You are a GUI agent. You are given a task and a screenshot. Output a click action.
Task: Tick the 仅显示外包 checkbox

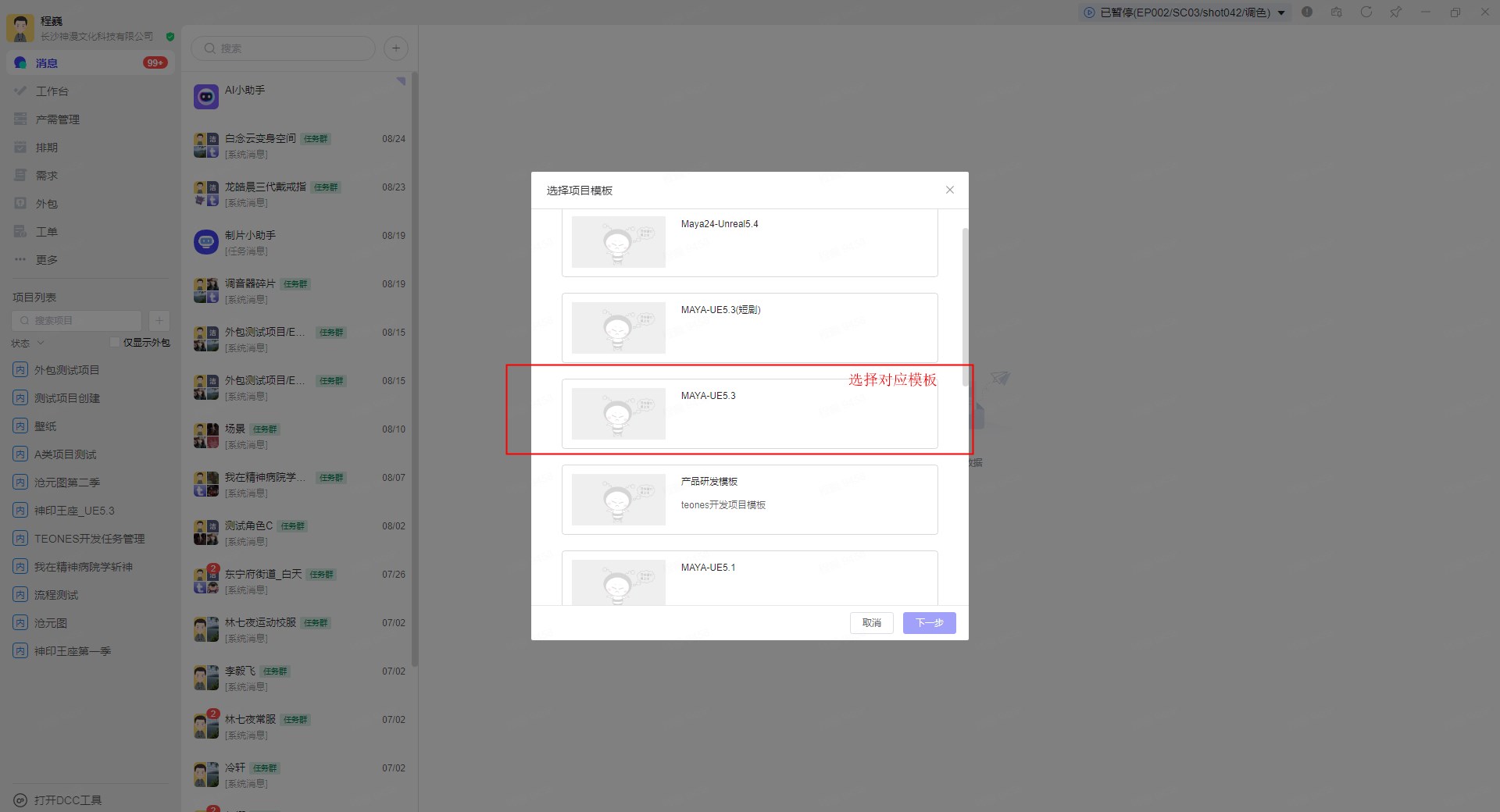click(x=115, y=343)
